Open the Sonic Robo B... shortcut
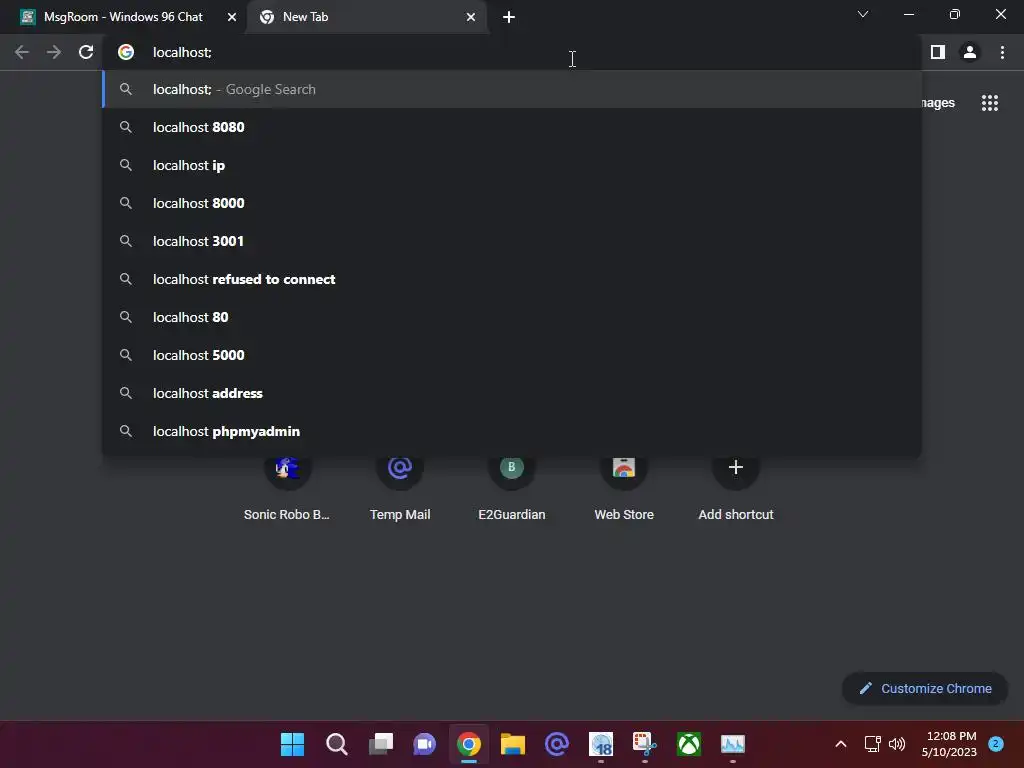Image resolution: width=1024 pixels, height=768 pixels. pos(287,487)
